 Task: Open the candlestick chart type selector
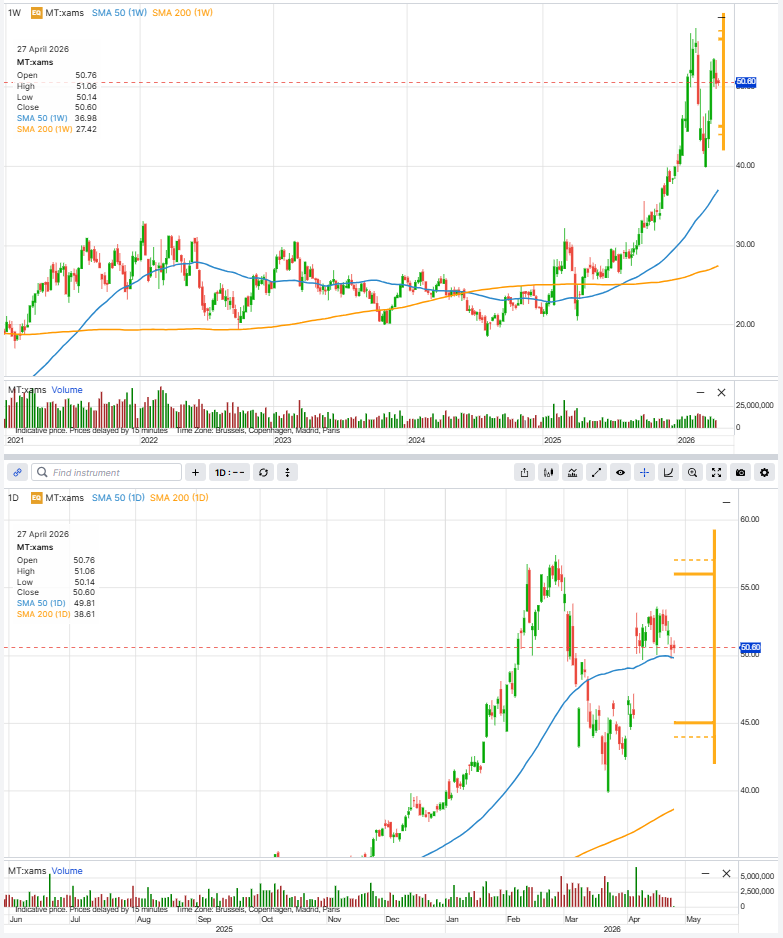click(549, 472)
